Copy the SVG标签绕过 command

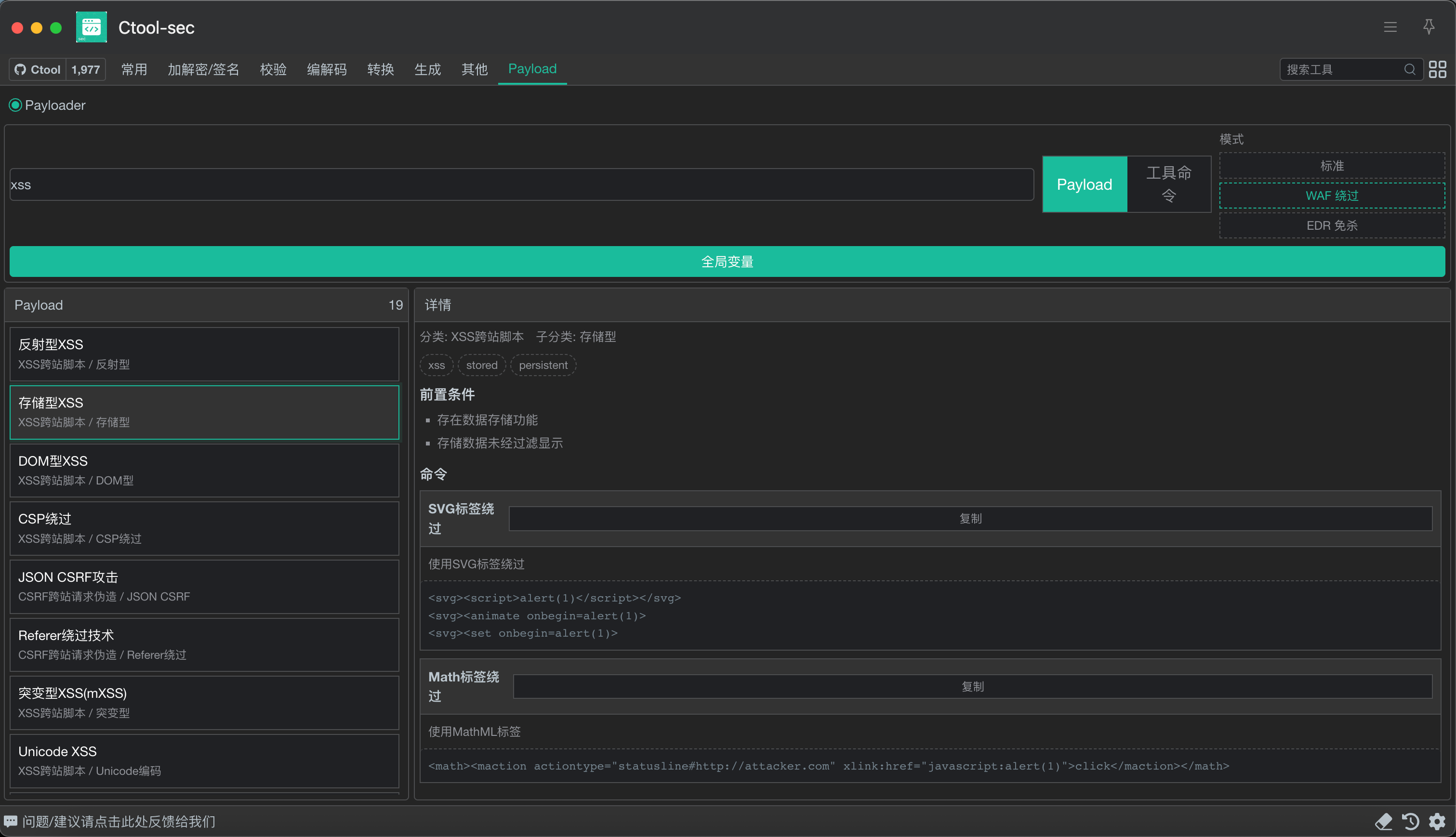pos(970,519)
